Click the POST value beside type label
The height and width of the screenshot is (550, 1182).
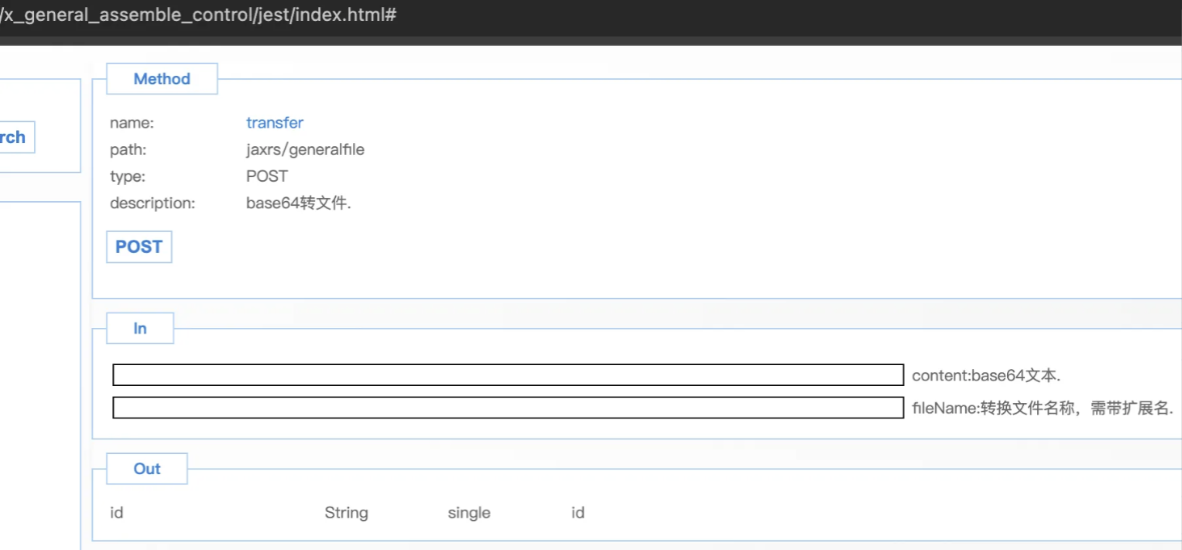coord(267,176)
